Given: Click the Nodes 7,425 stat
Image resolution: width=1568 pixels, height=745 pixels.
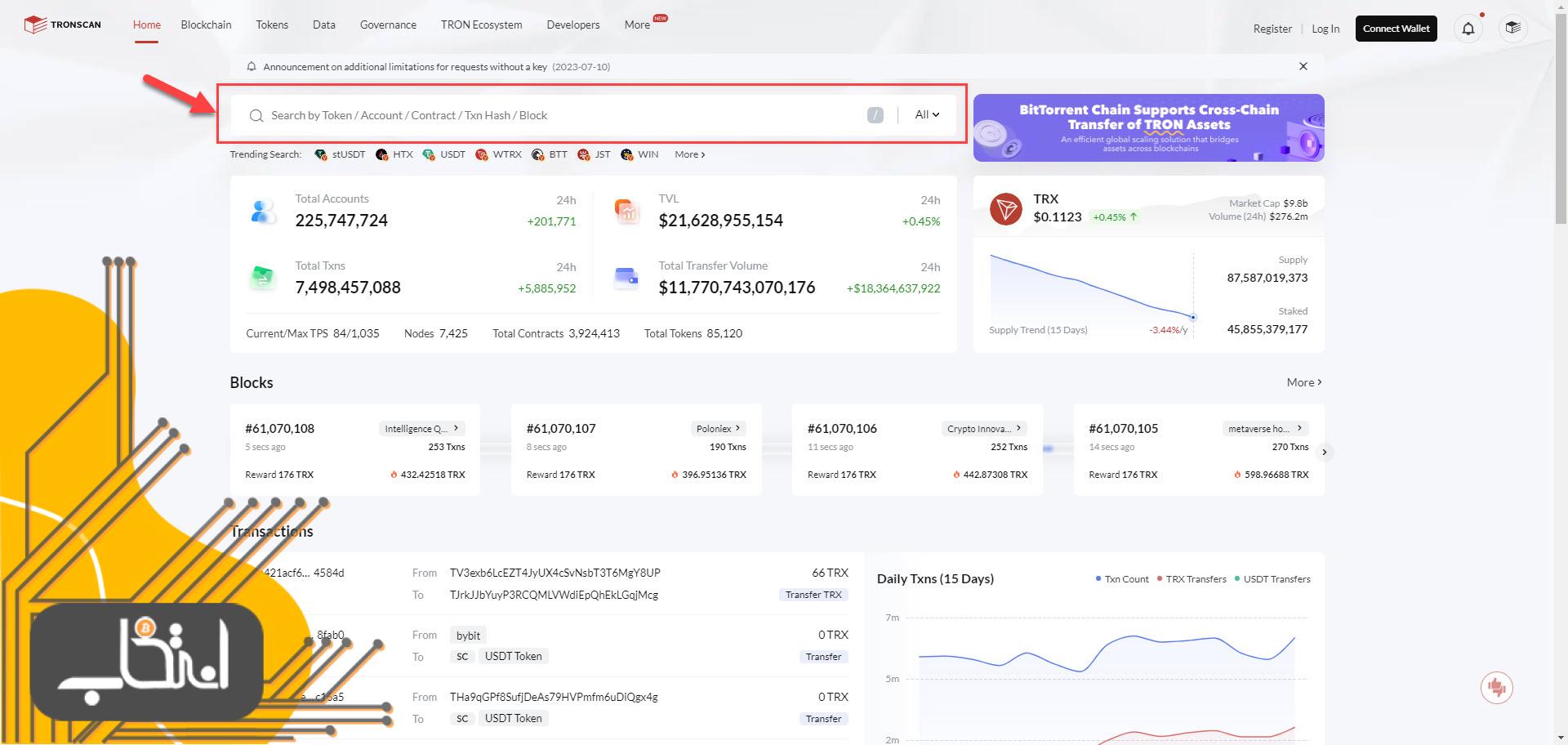Looking at the screenshot, I should [x=436, y=333].
